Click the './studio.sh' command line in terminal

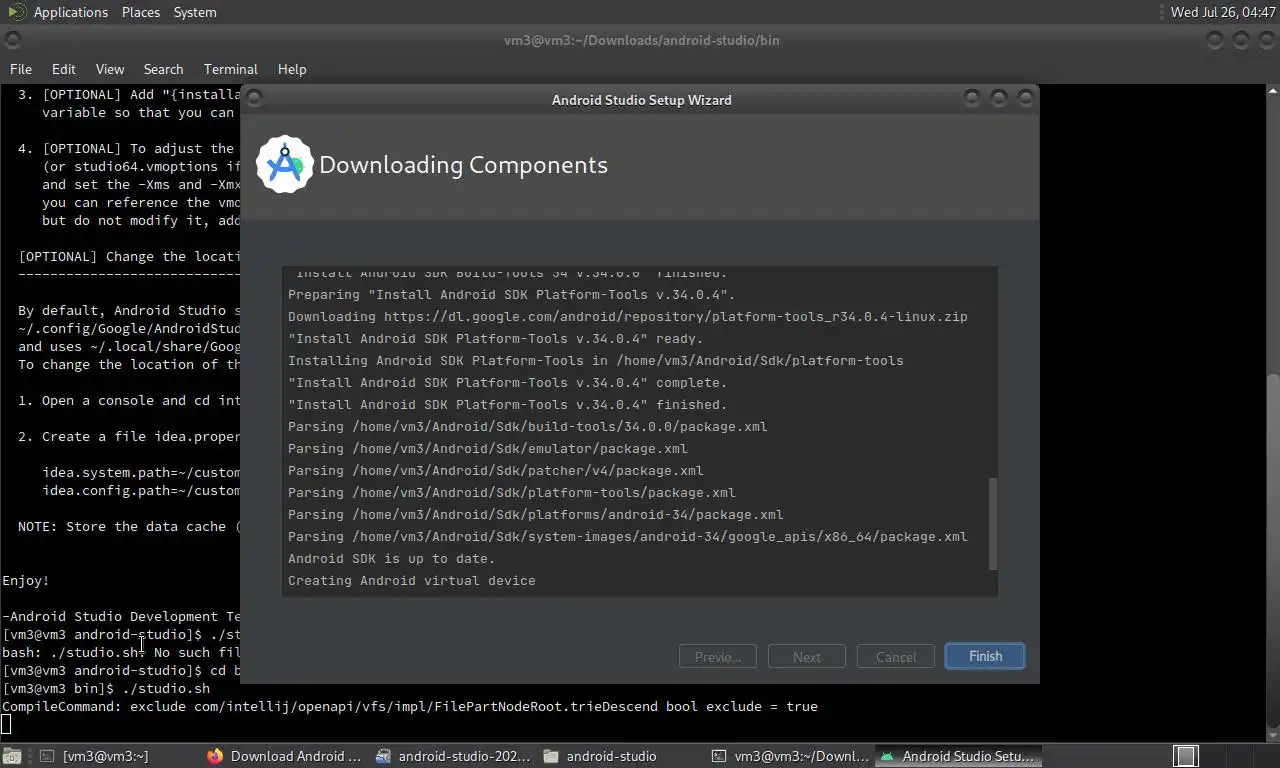pyautogui.click(x=106, y=689)
